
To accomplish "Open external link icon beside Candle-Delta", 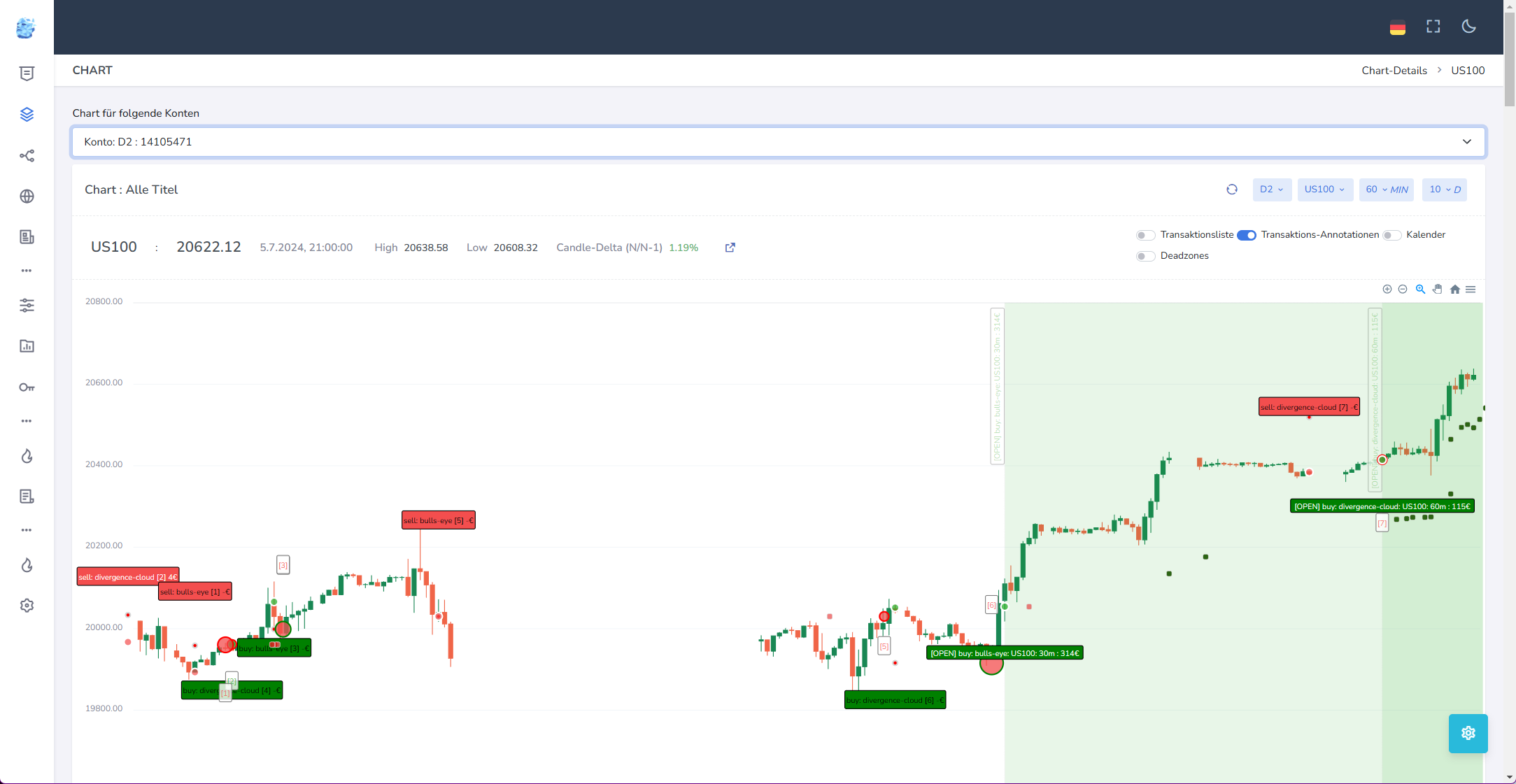I will 730,248.
